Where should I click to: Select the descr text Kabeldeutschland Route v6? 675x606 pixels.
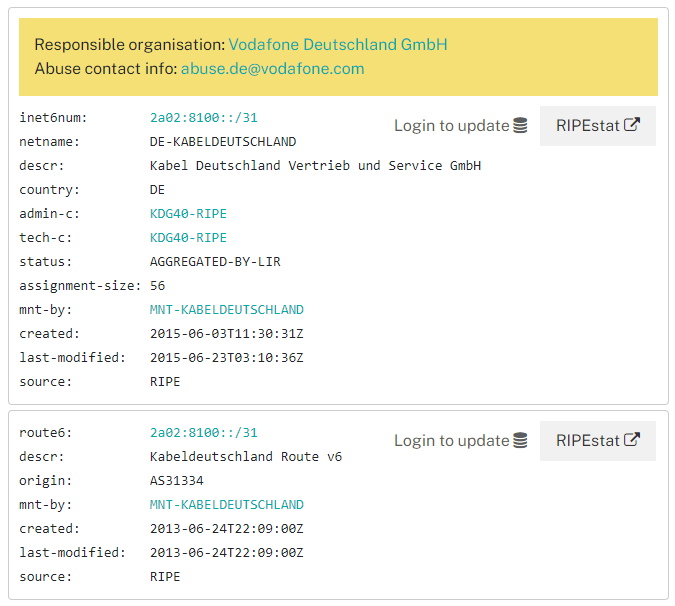(246, 457)
